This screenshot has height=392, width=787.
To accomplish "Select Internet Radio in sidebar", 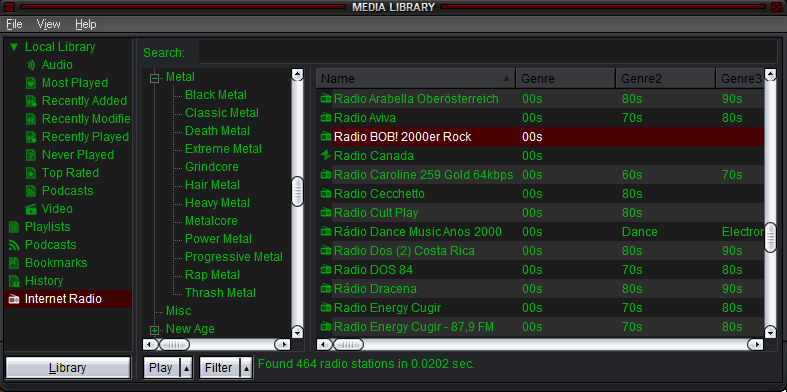I will (x=68, y=299).
